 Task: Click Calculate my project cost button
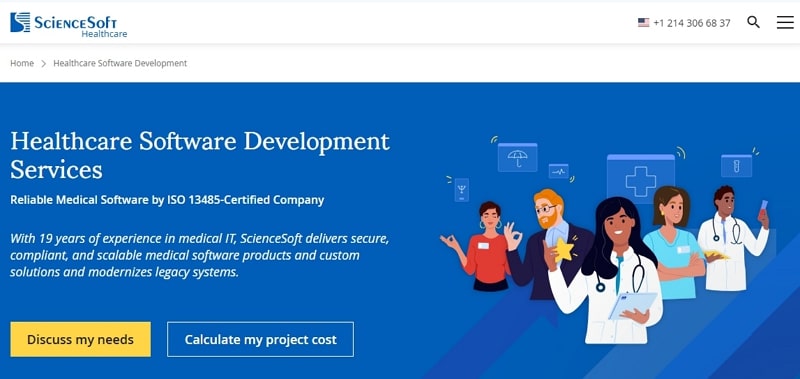coord(260,339)
